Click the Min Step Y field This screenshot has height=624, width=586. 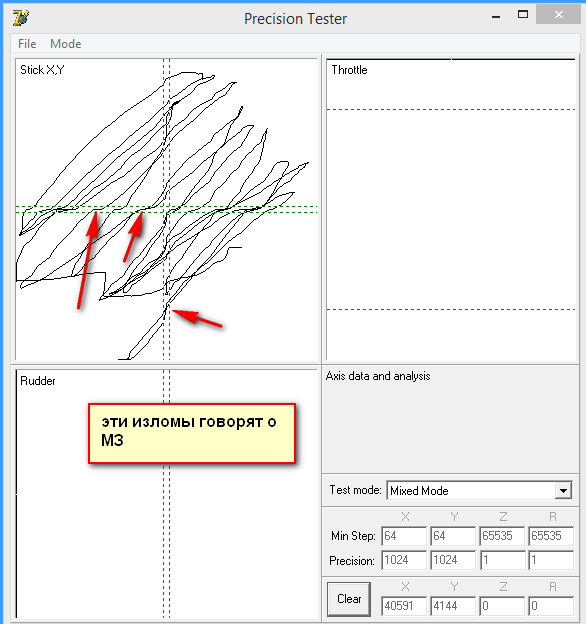453,536
